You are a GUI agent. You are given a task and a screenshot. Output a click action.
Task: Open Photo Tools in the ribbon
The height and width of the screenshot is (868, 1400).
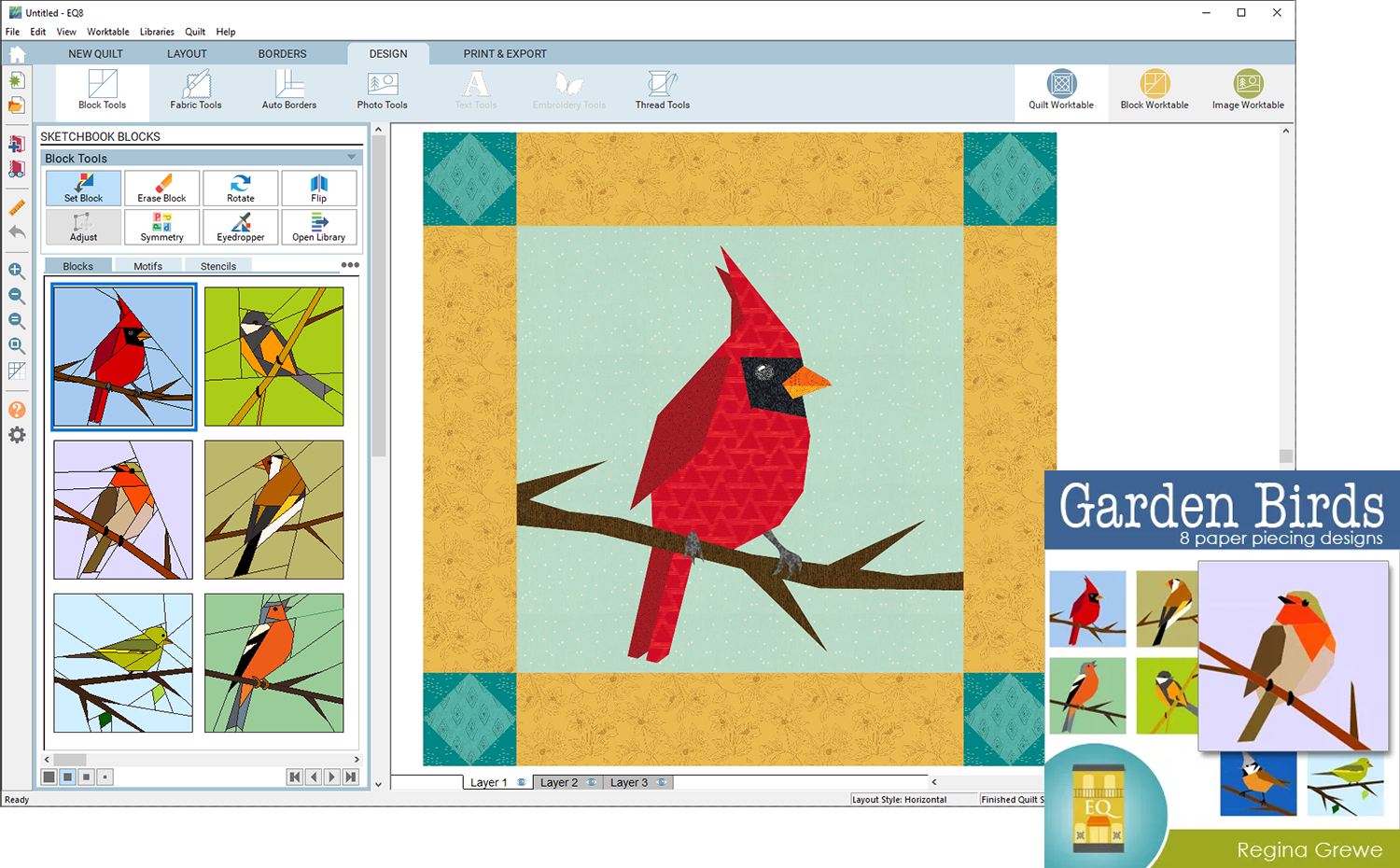tap(383, 91)
